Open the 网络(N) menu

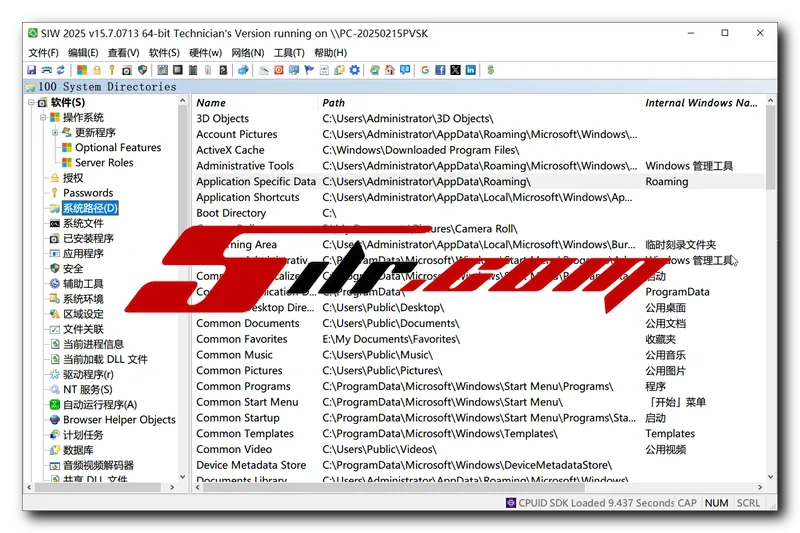point(247,53)
